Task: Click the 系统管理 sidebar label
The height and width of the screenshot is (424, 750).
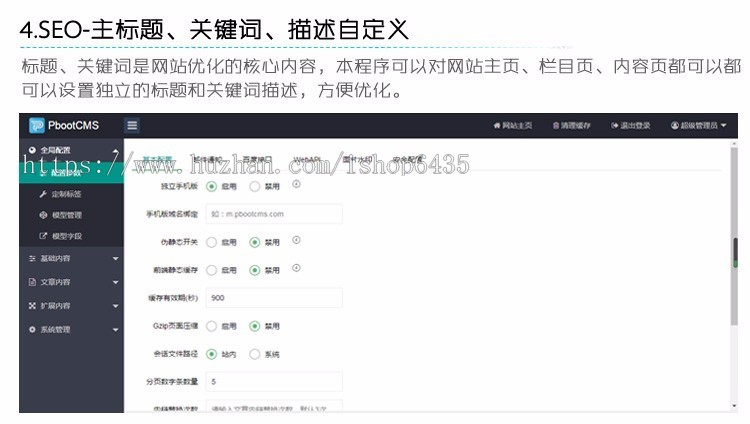Action: [55, 329]
